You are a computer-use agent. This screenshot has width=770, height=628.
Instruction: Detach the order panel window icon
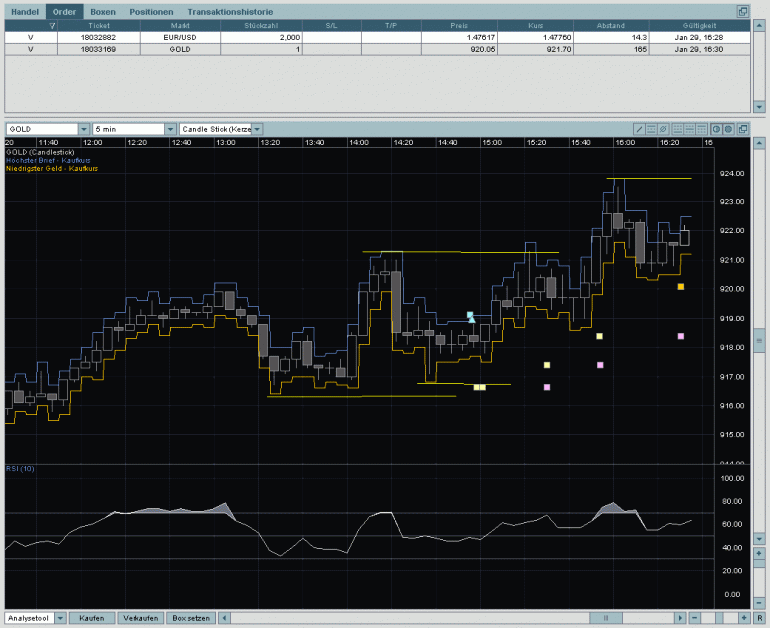click(x=742, y=11)
